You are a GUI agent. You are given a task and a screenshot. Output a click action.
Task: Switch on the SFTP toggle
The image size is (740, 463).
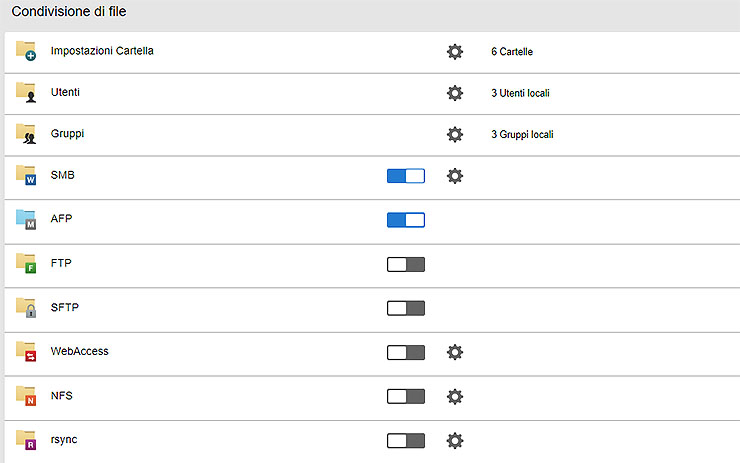(x=406, y=308)
